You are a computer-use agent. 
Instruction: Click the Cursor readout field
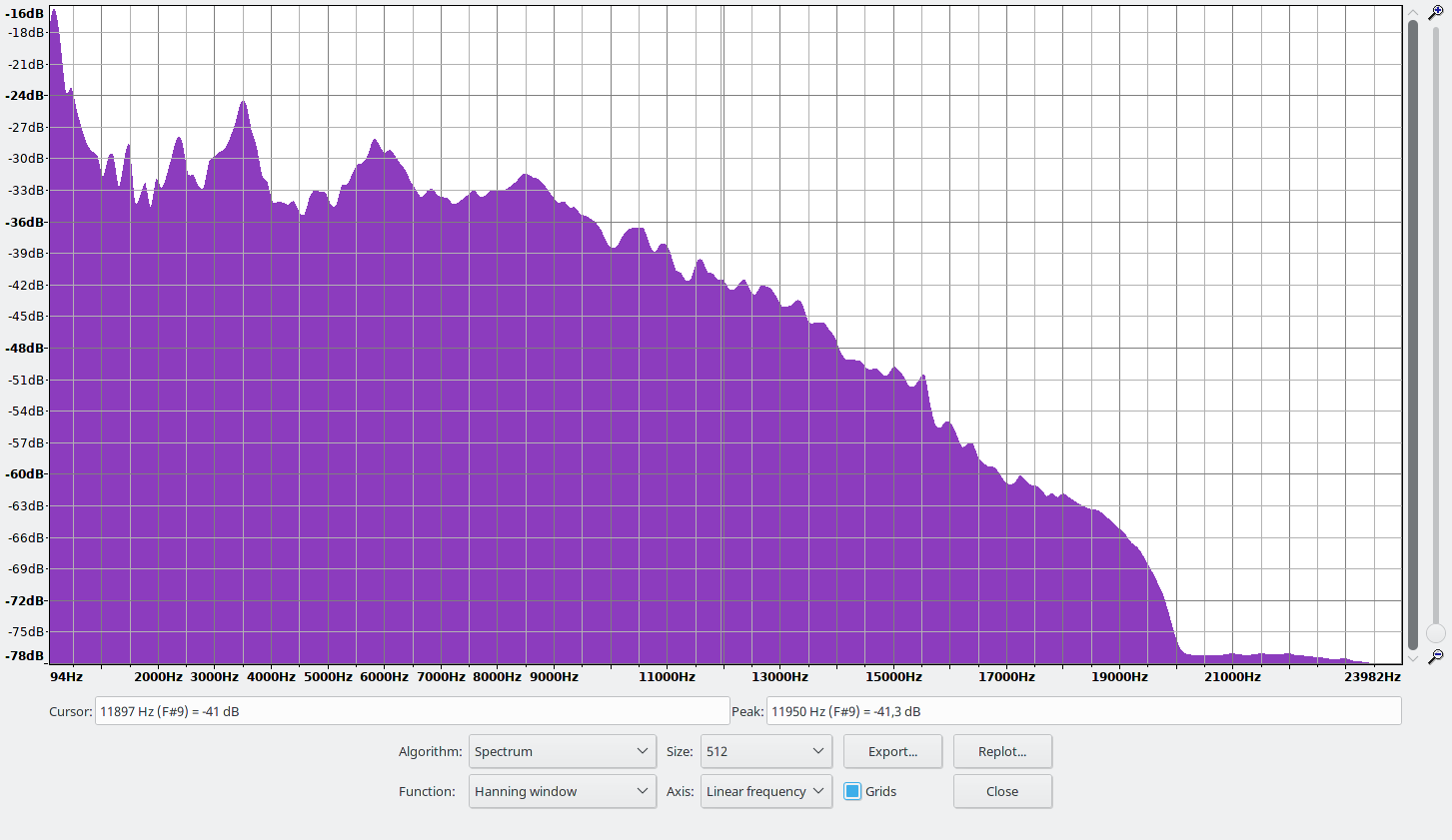[x=412, y=711]
